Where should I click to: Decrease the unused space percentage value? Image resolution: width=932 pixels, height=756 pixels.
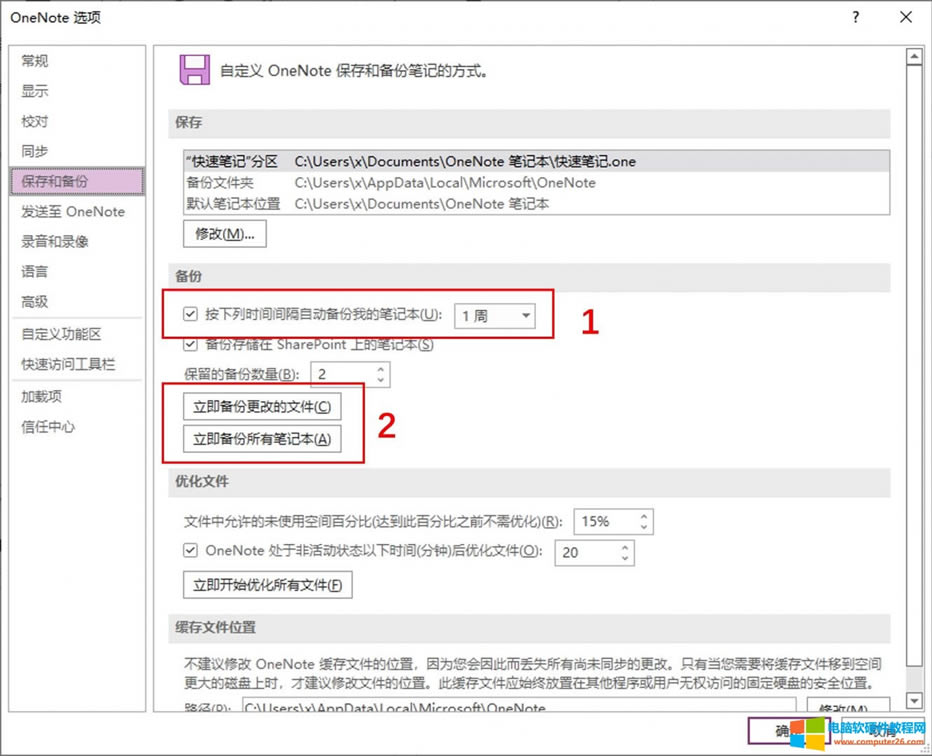coord(644,527)
